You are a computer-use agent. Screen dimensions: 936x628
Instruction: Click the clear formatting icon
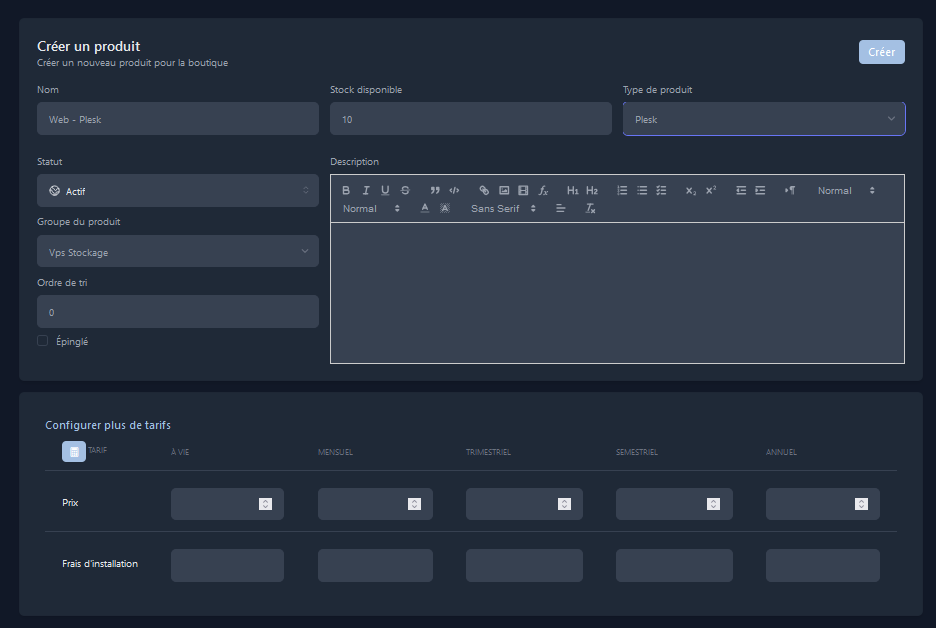[x=590, y=209]
